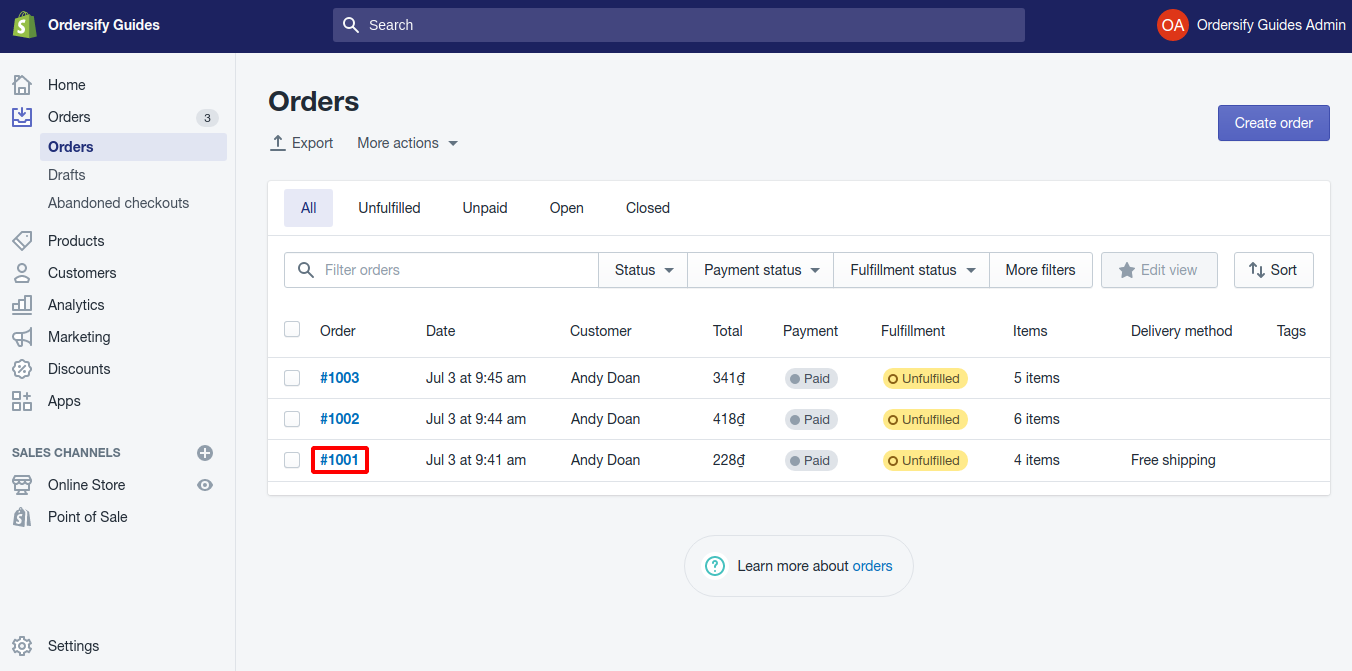Image resolution: width=1352 pixels, height=671 pixels.
Task: Click the Export text link
Action: (x=312, y=143)
